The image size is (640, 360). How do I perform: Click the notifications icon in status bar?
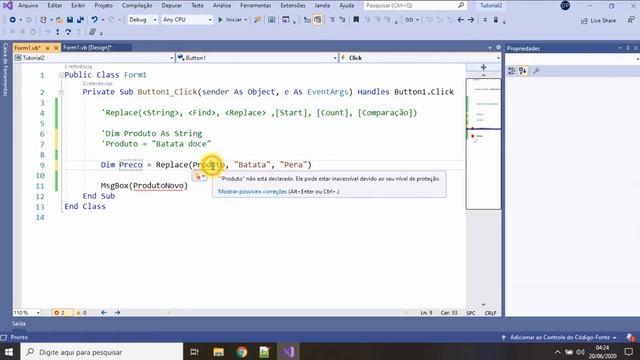[x=631, y=338]
